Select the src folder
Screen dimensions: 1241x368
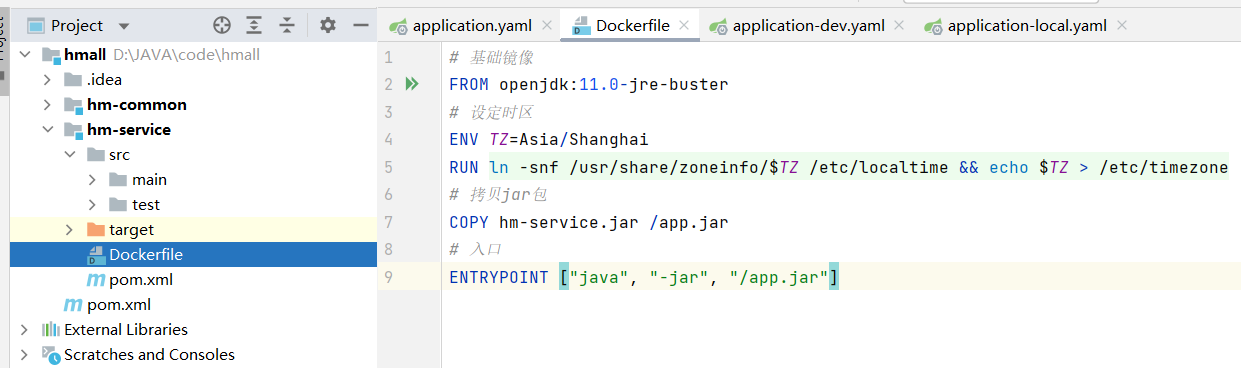[120, 155]
